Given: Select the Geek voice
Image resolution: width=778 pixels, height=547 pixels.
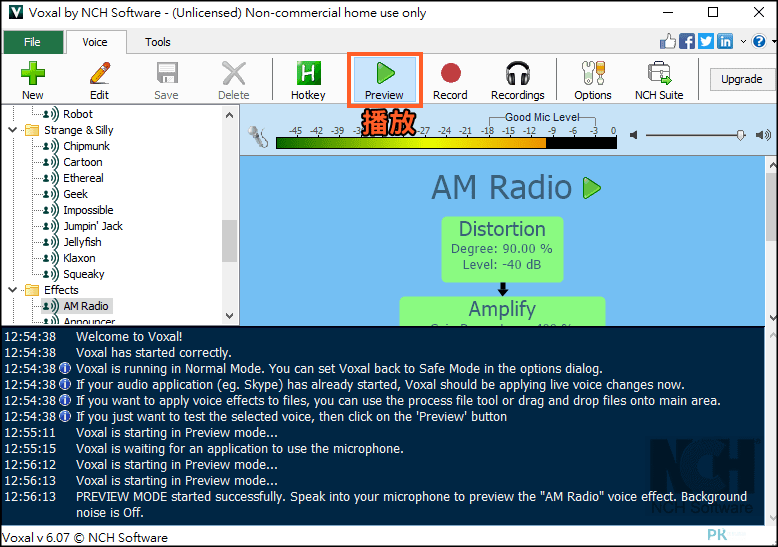Looking at the screenshot, I should pos(75,194).
